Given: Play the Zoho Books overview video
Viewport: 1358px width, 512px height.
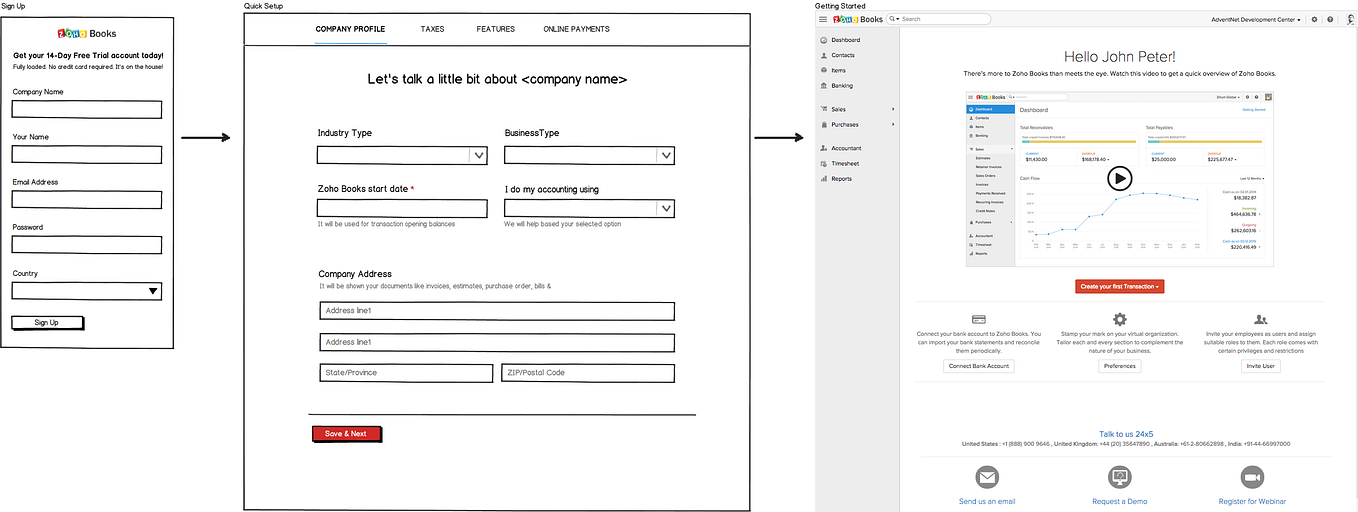Looking at the screenshot, I should [x=1119, y=178].
